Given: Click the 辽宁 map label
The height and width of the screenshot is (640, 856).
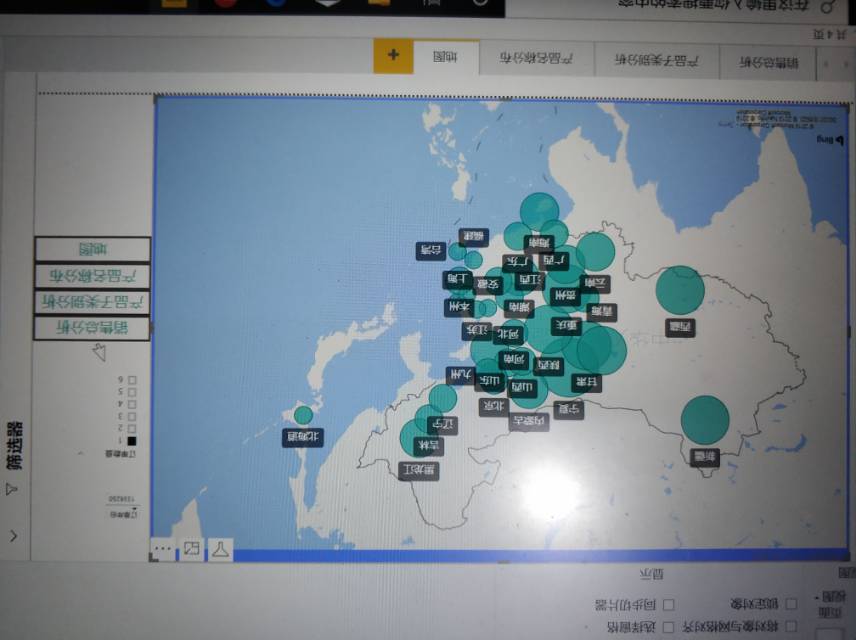Looking at the screenshot, I should coord(443,425).
